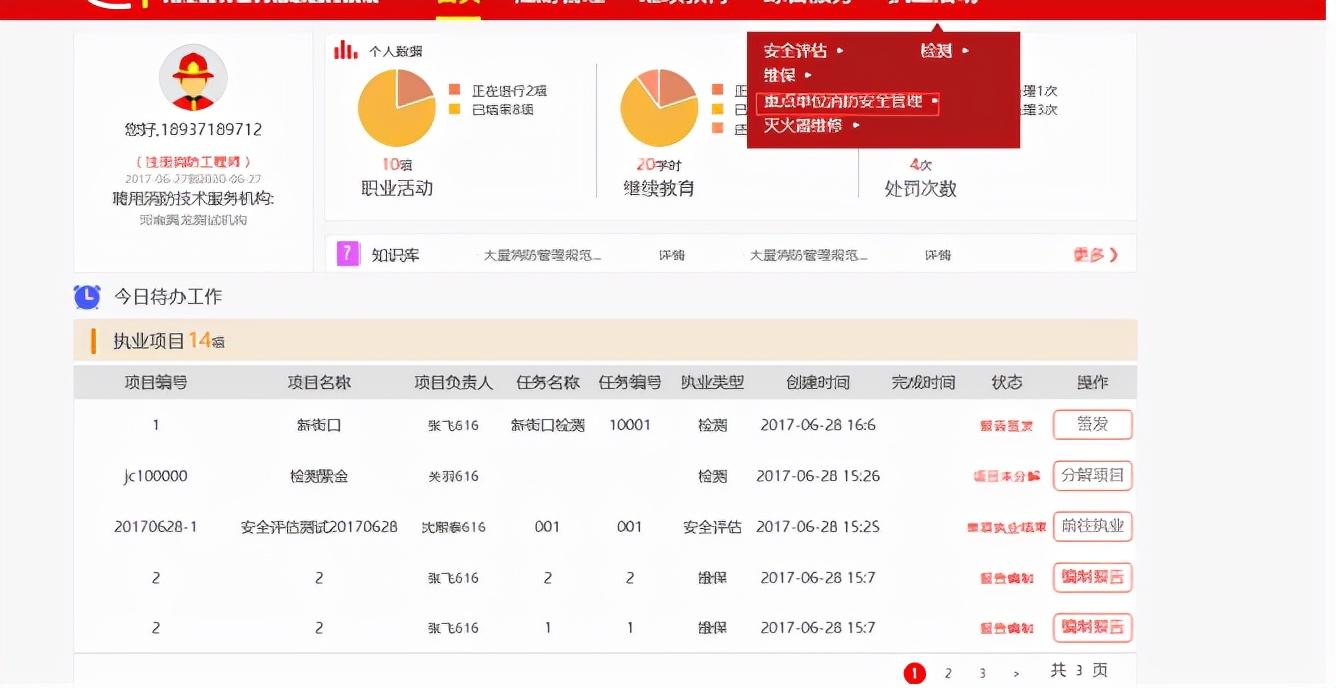
Task: Select 灭火器维修 in the dropdown menu
Action: [x=803, y=126]
